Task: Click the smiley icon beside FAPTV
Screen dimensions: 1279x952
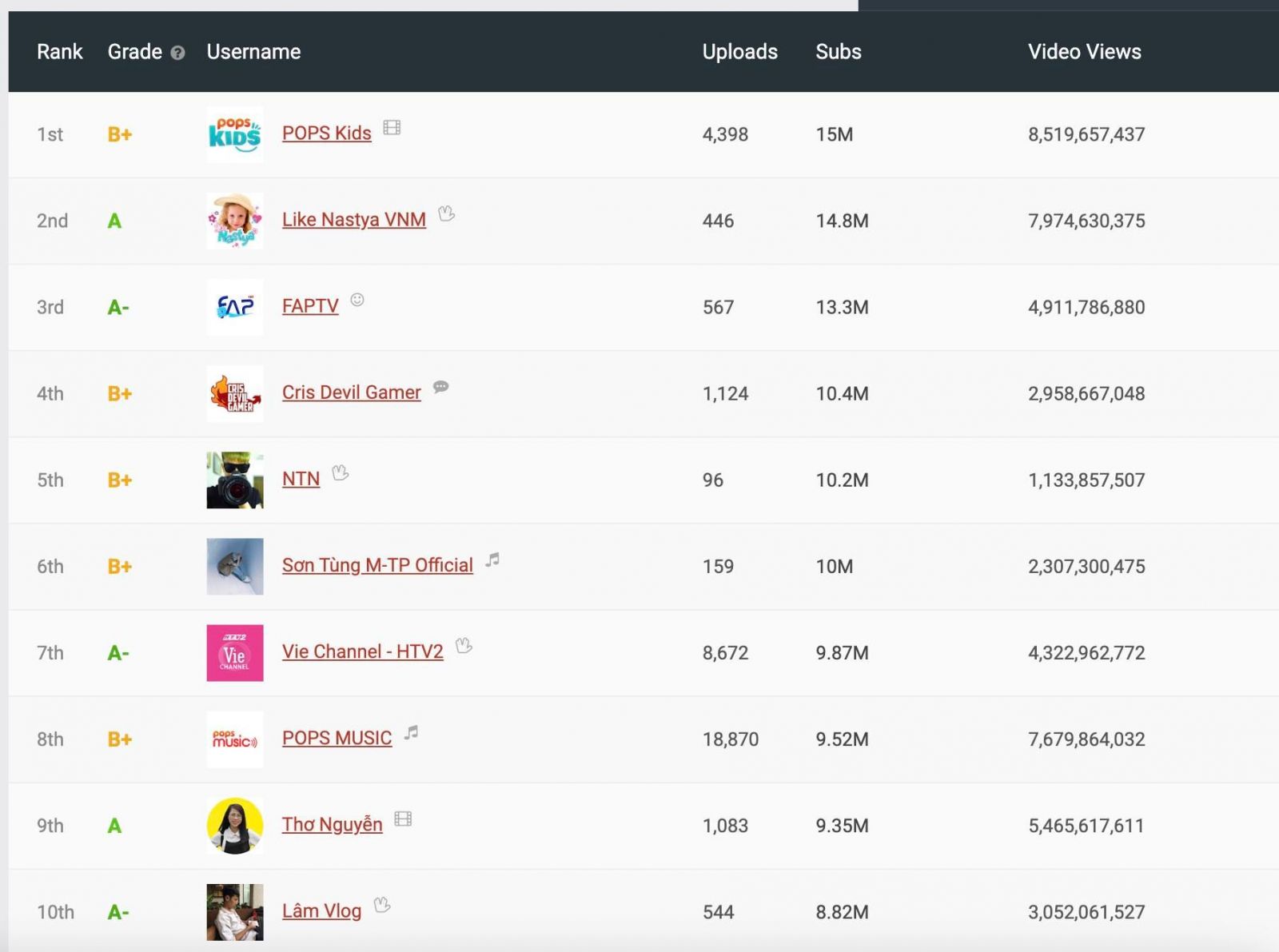Action: [357, 300]
